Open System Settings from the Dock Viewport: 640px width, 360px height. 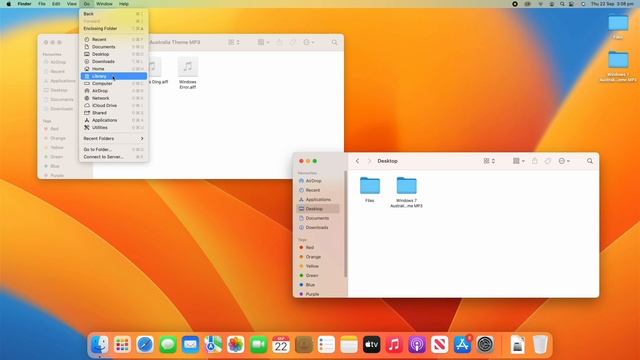click(485, 345)
